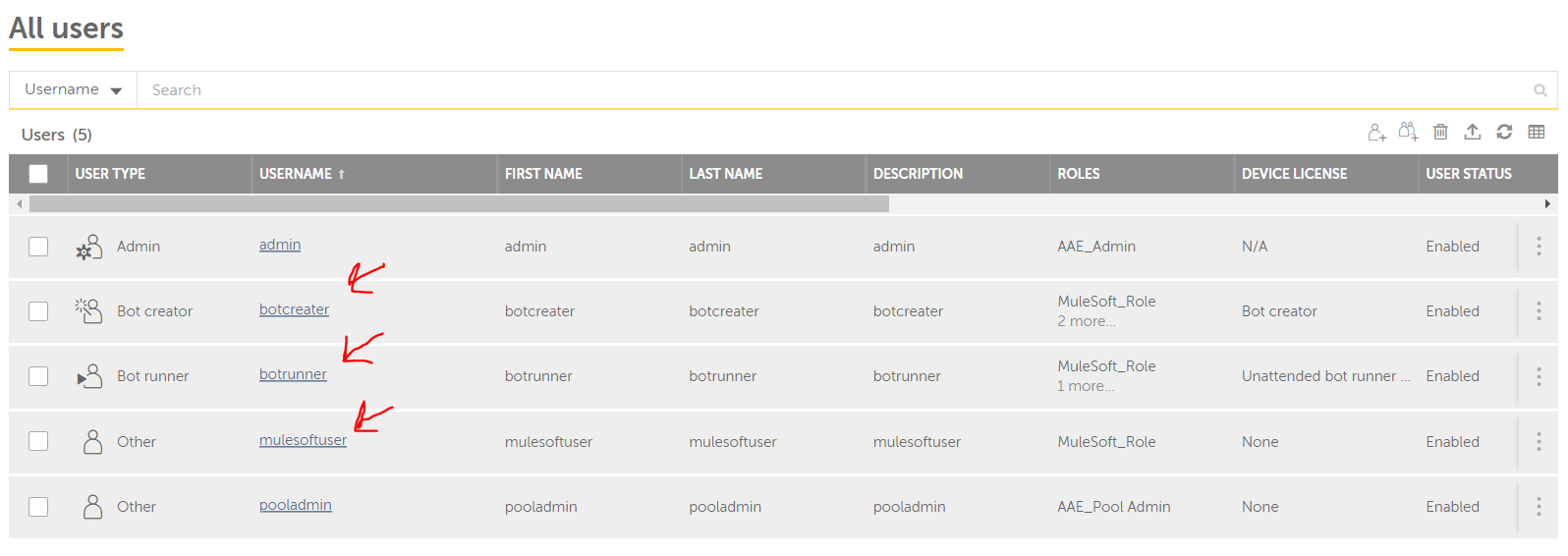Image resolution: width=1568 pixels, height=556 pixels.
Task: Refresh the users table
Action: pyautogui.click(x=1504, y=132)
